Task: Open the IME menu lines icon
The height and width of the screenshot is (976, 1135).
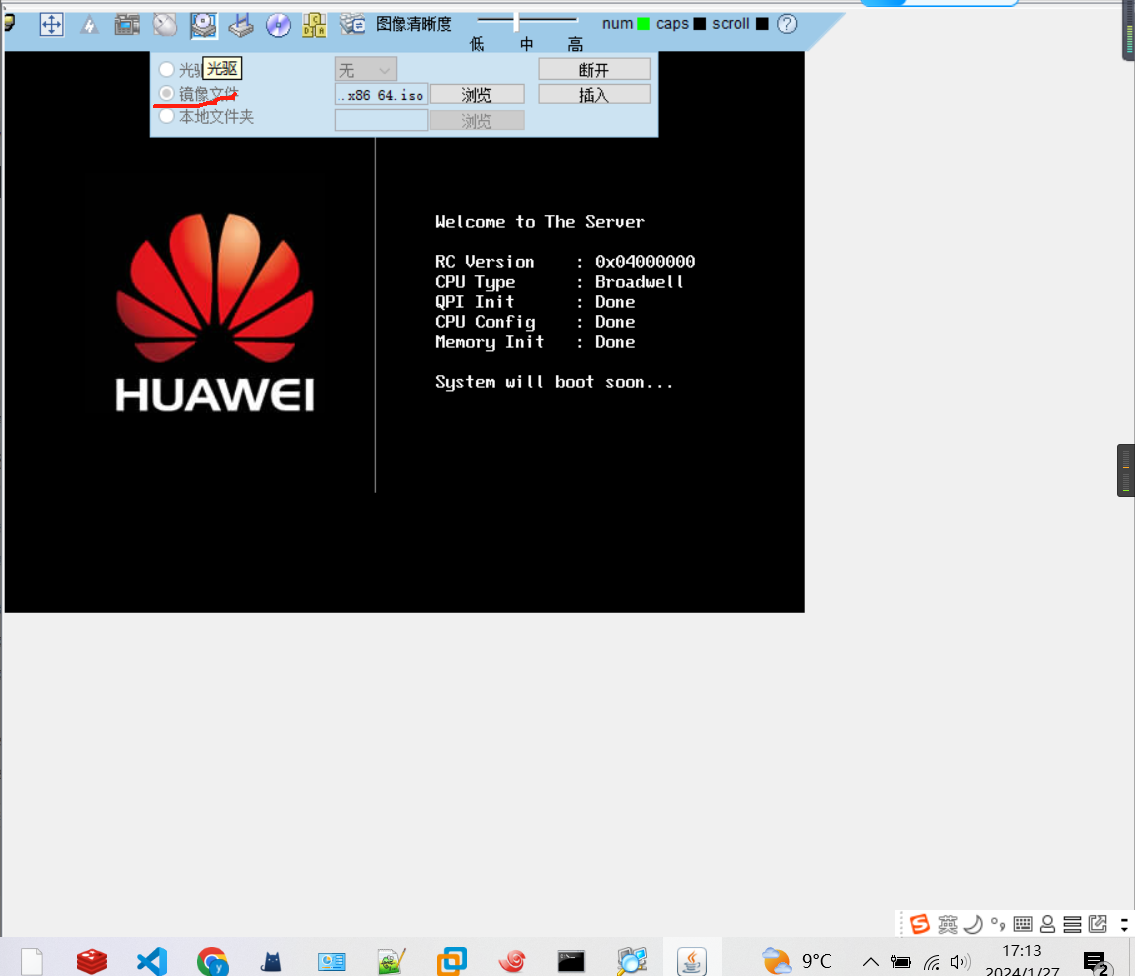Action: (x=1072, y=925)
